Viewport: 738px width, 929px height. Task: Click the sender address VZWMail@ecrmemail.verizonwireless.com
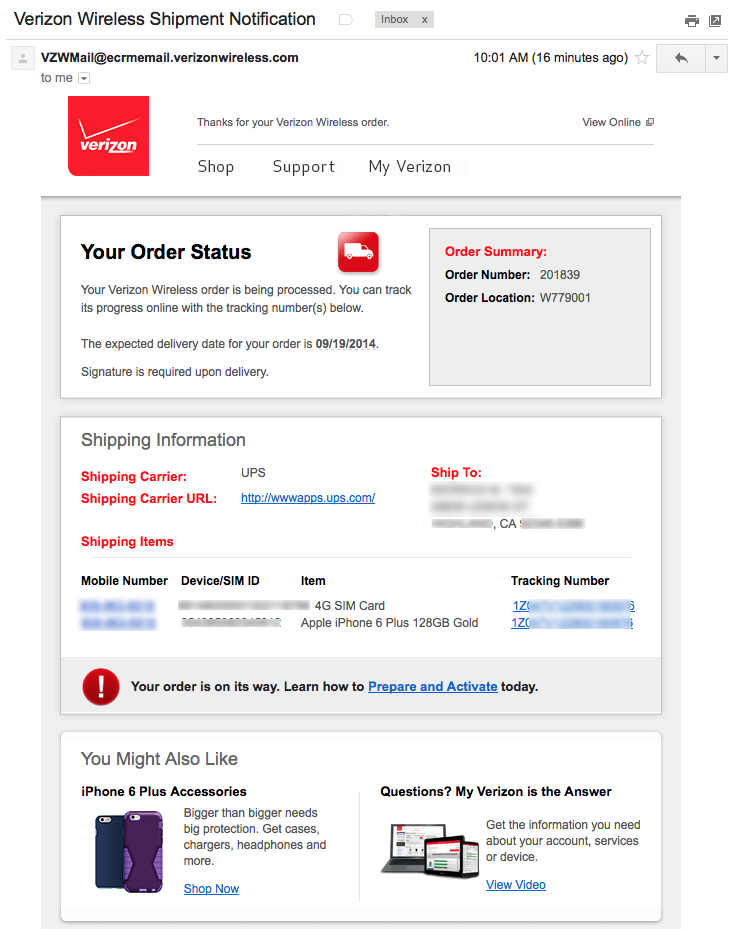(169, 57)
